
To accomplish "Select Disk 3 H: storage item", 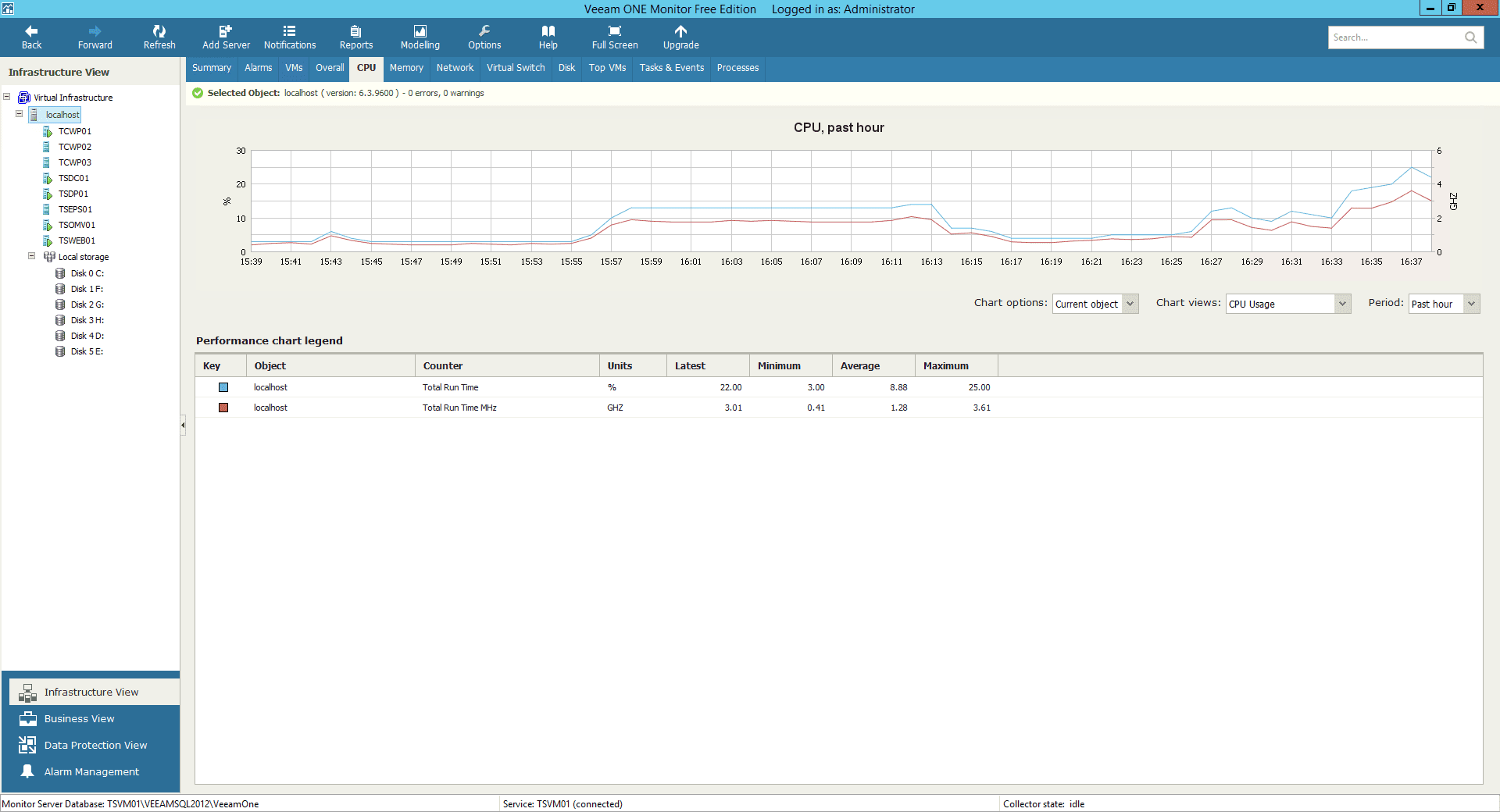I will (x=87, y=320).
